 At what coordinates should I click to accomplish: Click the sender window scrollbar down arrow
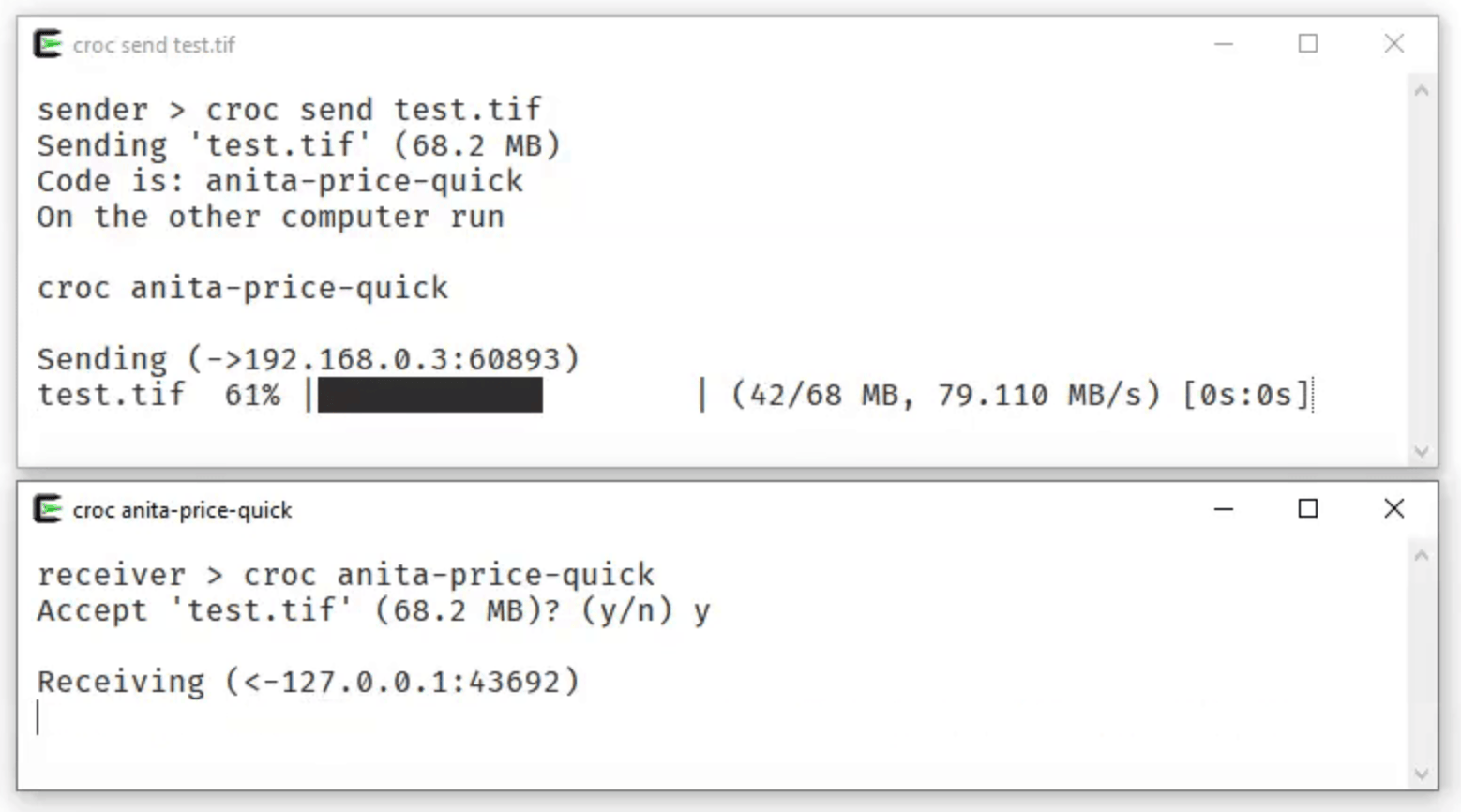point(1422,452)
